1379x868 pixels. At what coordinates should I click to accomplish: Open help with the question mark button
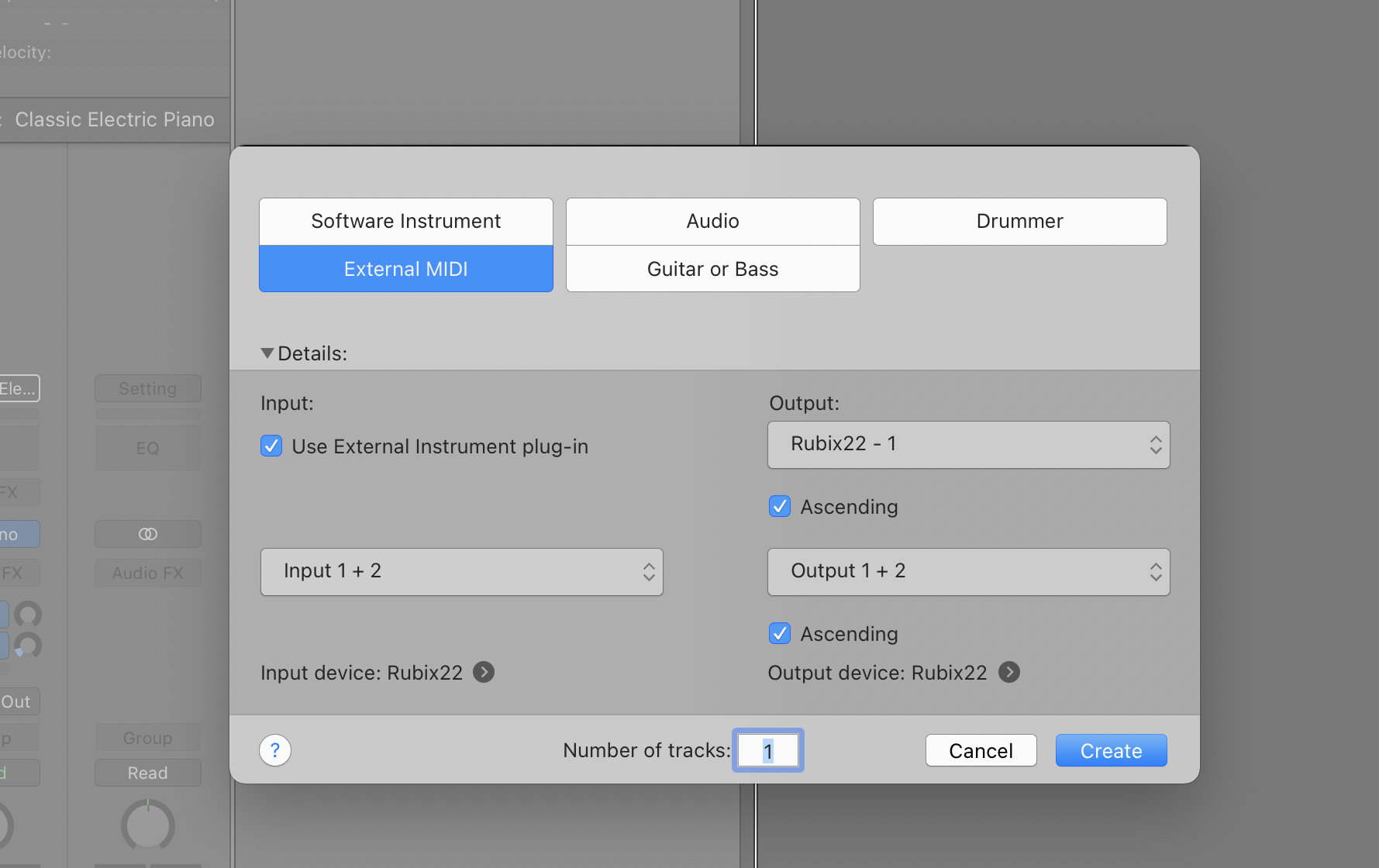pyautogui.click(x=275, y=750)
